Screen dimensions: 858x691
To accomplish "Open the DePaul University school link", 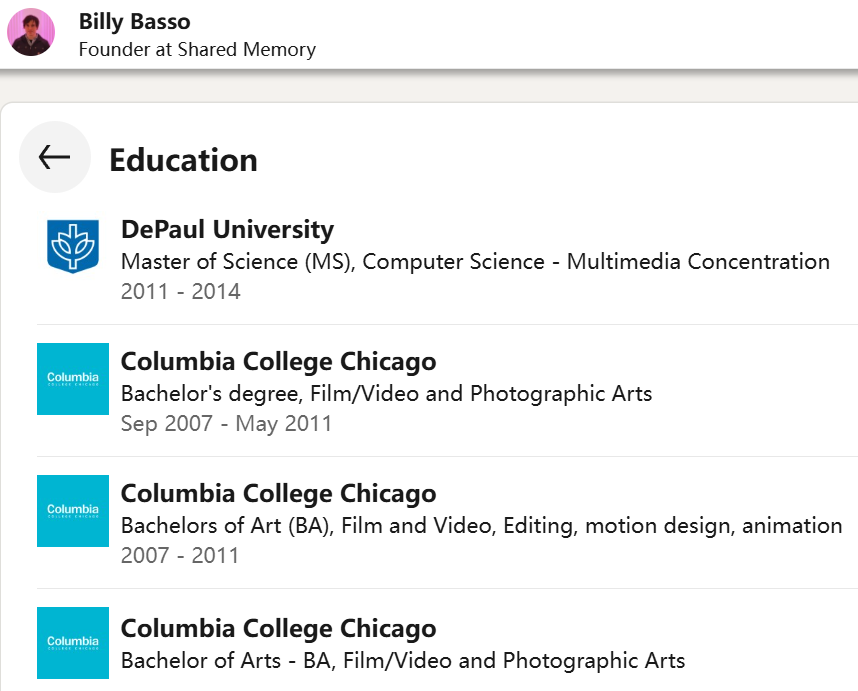I will coord(227,229).
